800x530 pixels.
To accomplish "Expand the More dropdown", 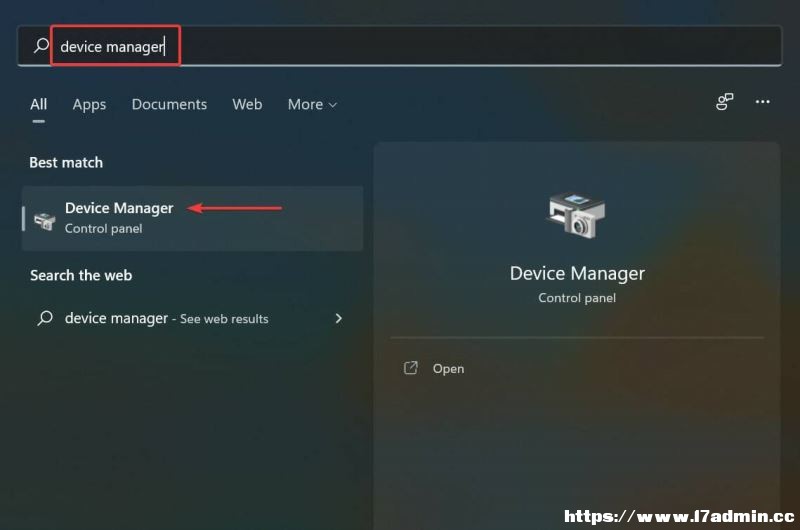I will 312,105.
